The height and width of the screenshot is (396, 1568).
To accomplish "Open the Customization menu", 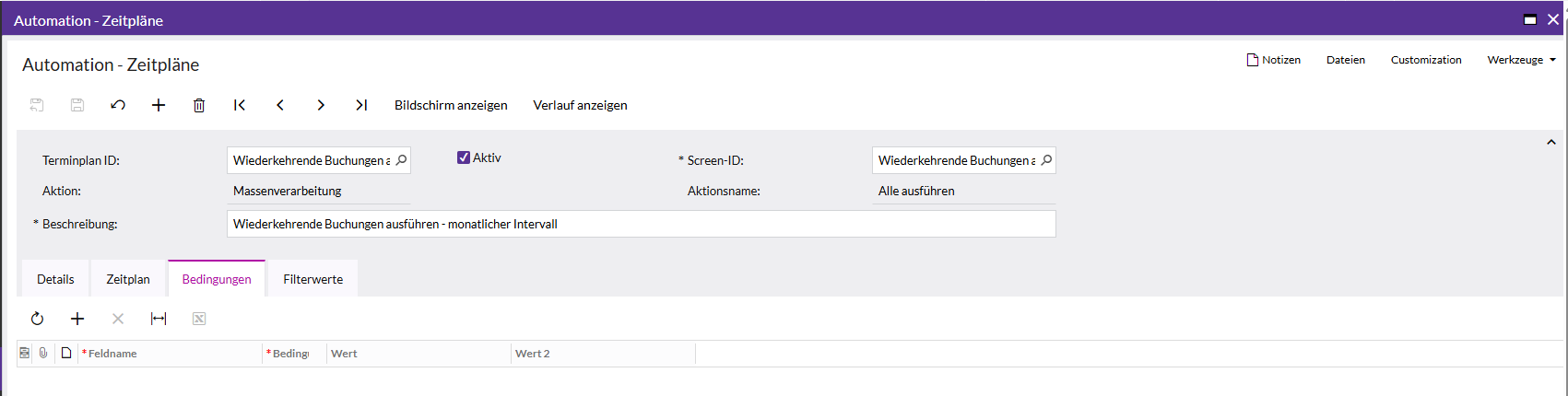I will click(x=1426, y=60).
